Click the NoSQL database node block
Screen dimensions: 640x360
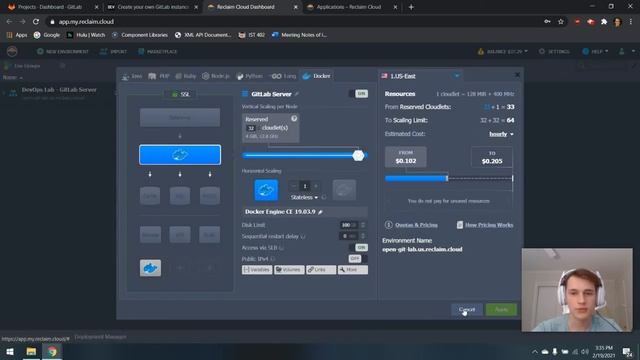[210, 196]
